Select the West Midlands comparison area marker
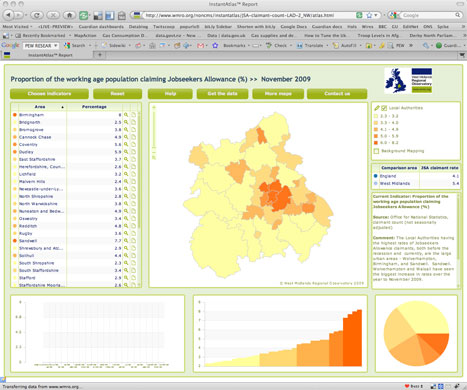The width and height of the screenshot is (467, 390). coord(376,183)
